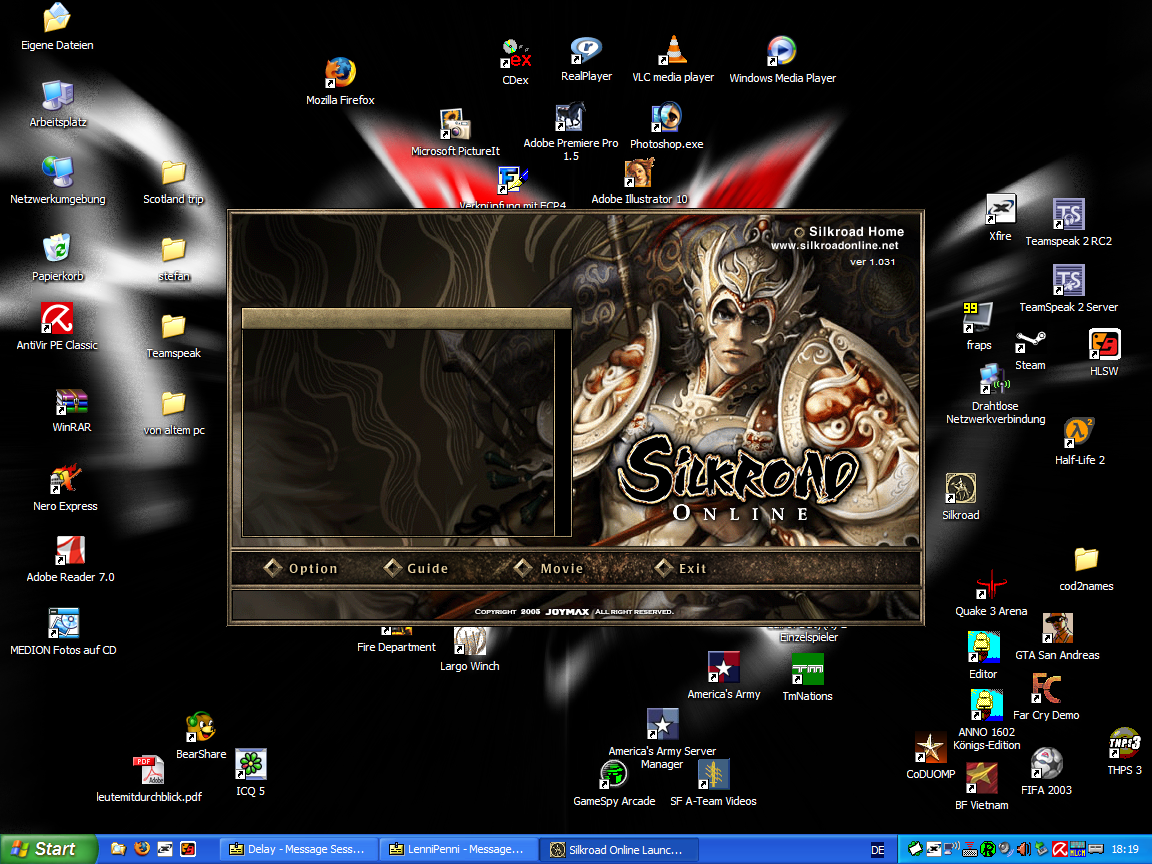Open Mozilla Firefox desktop icon
Viewport: 1152px width, 864px height.
(x=340, y=74)
